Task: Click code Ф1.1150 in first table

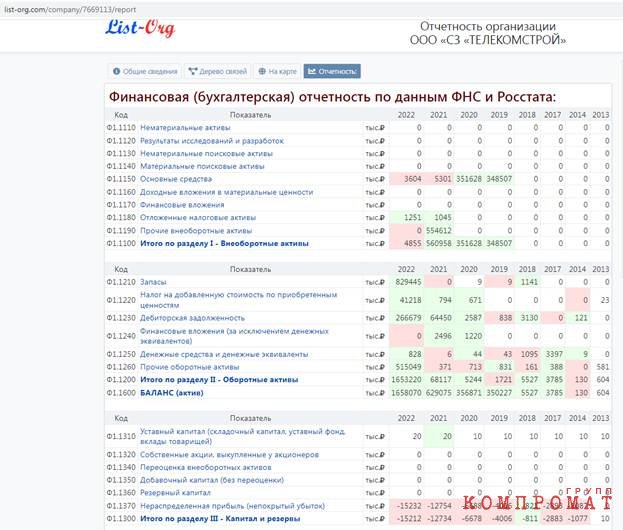Action: tap(121, 179)
